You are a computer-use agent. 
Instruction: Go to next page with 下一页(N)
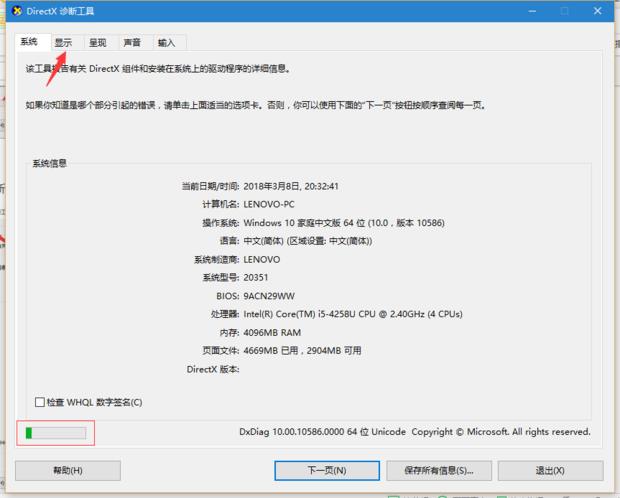[x=327, y=470]
